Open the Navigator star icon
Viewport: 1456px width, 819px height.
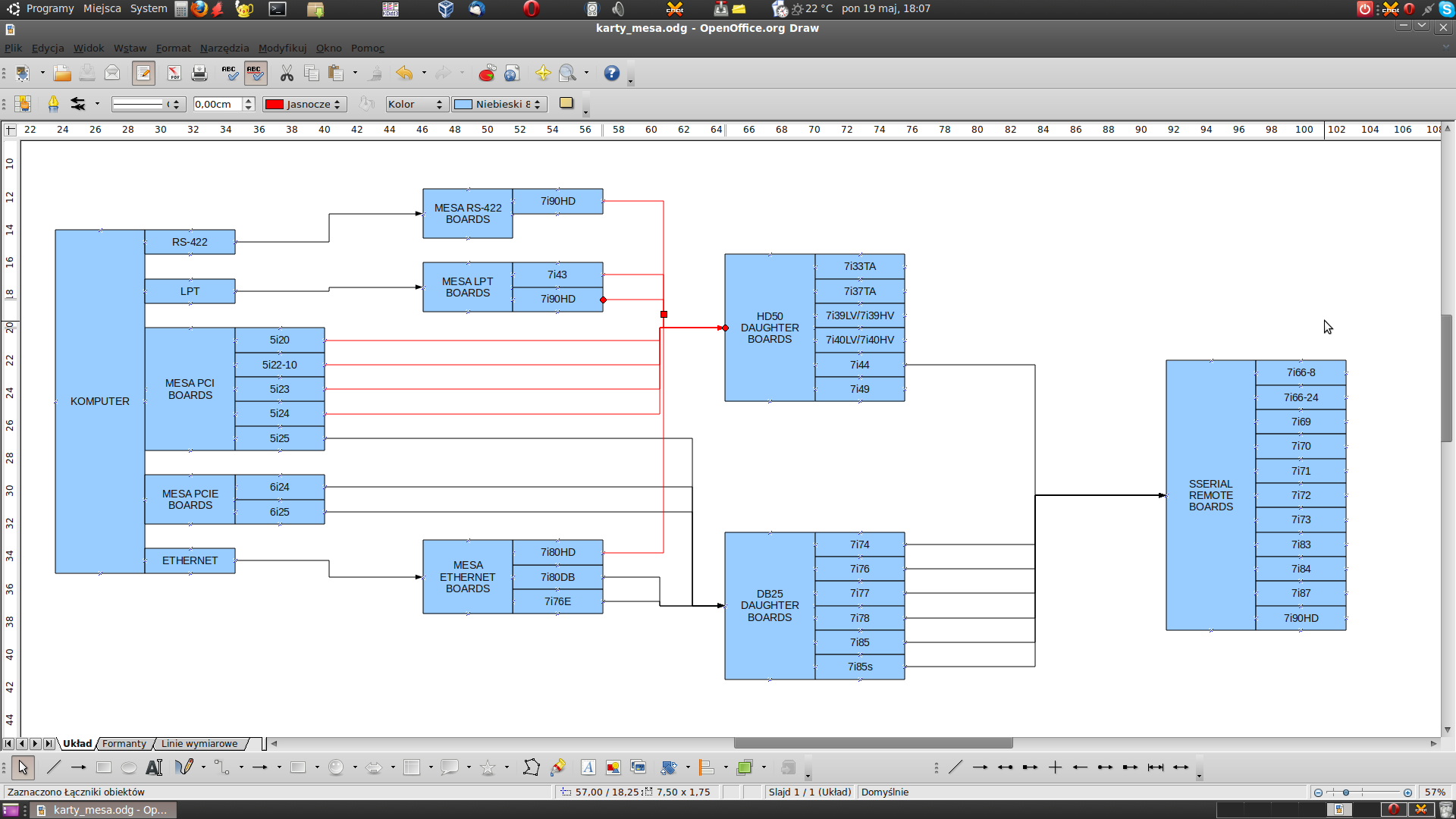pyautogui.click(x=543, y=73)
